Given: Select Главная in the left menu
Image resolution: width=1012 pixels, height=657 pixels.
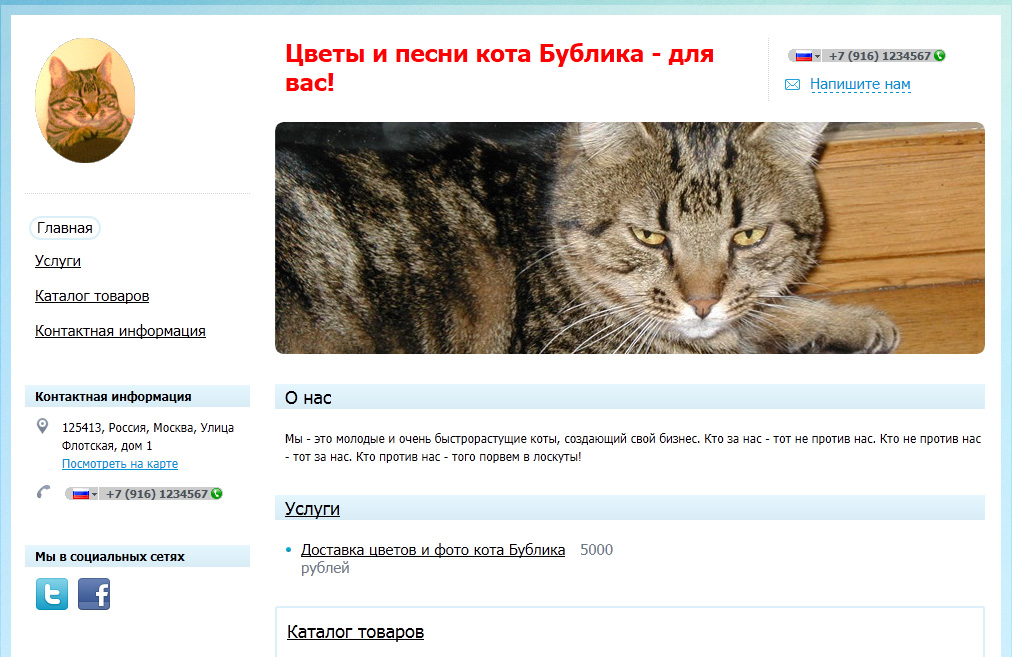Looking at the screenshot, I should tap(65, 228).
